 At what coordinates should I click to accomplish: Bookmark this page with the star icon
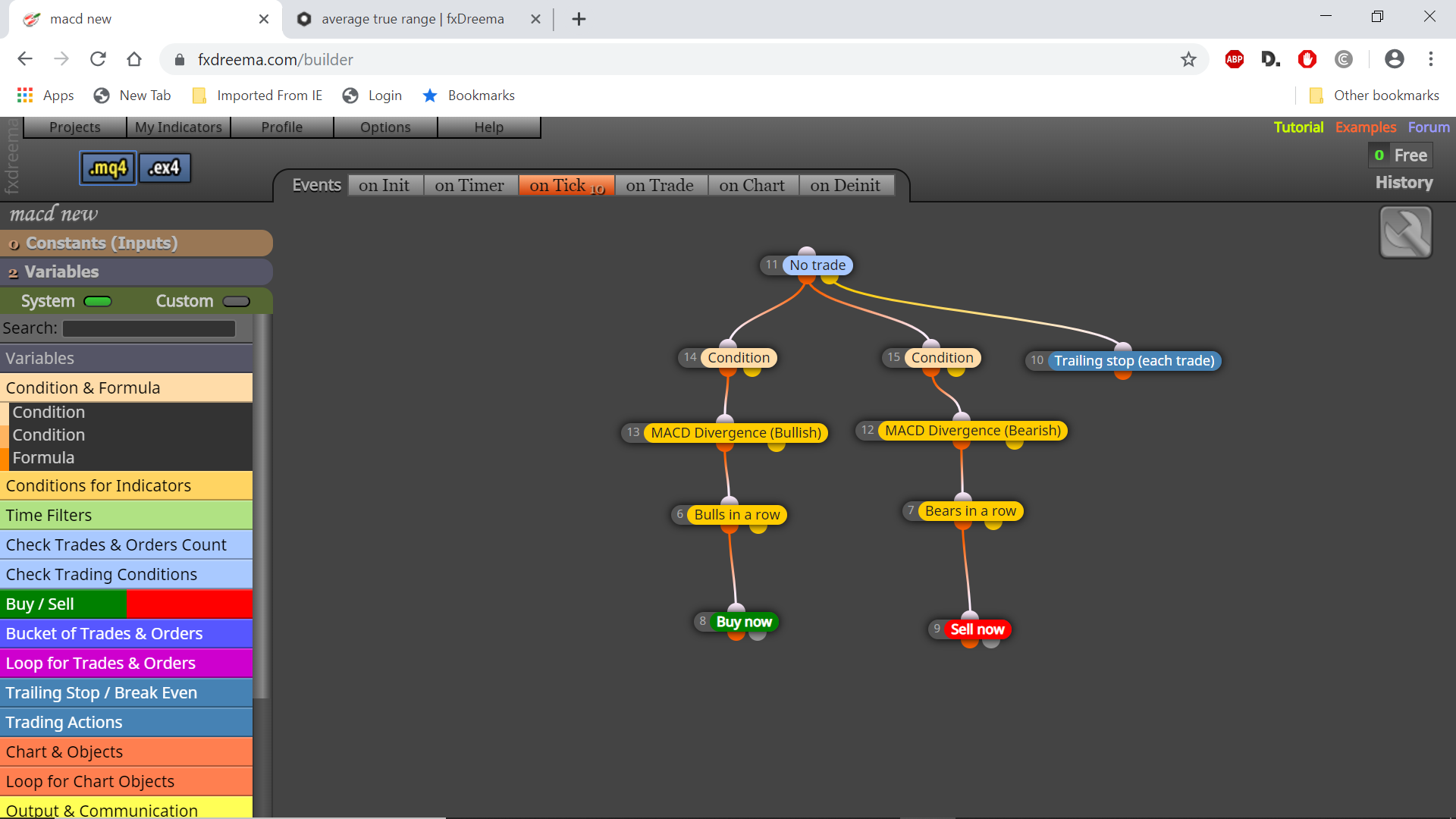click(x=1188, y=59)
